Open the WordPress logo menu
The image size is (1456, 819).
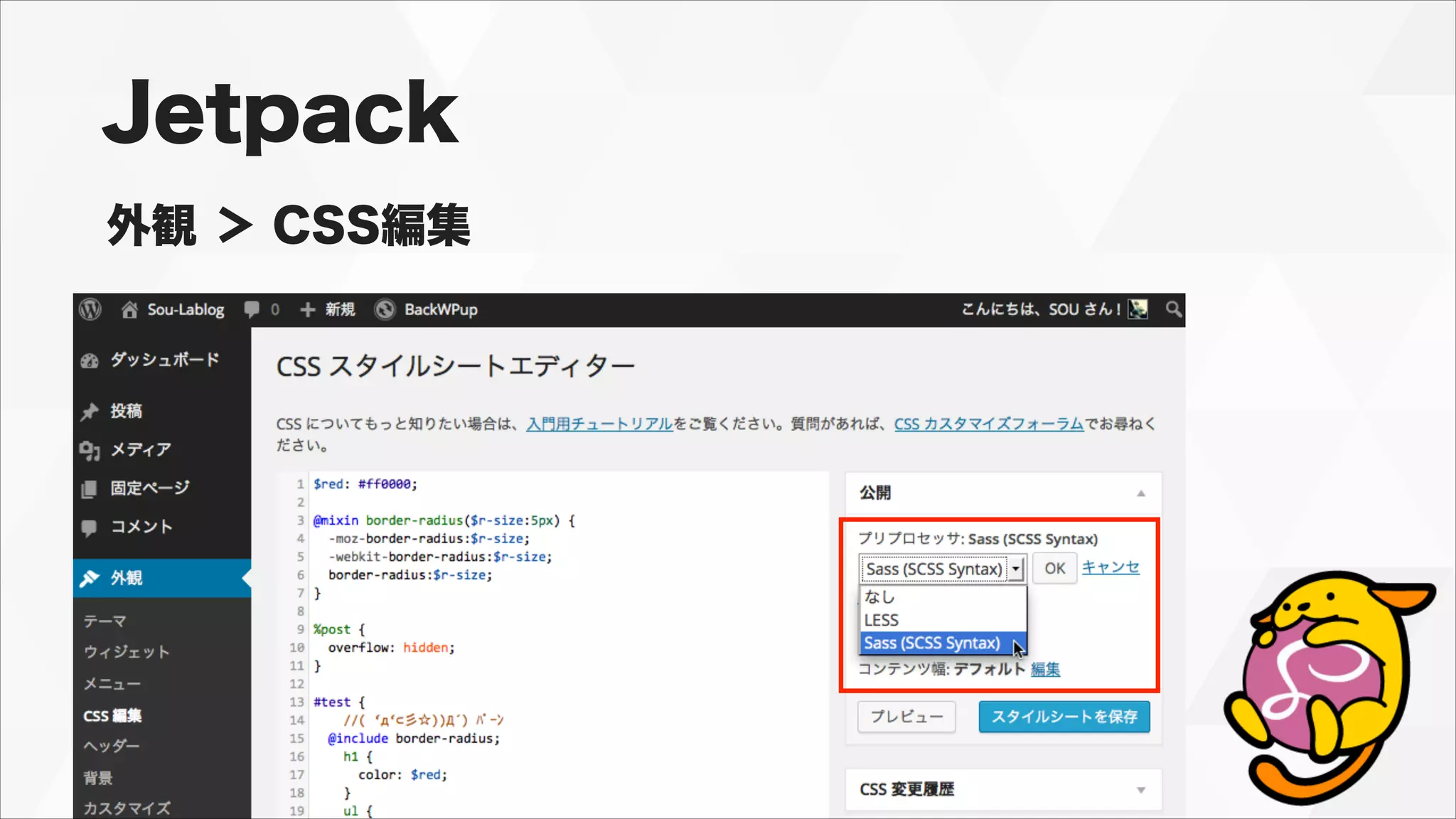pos(90,309)
